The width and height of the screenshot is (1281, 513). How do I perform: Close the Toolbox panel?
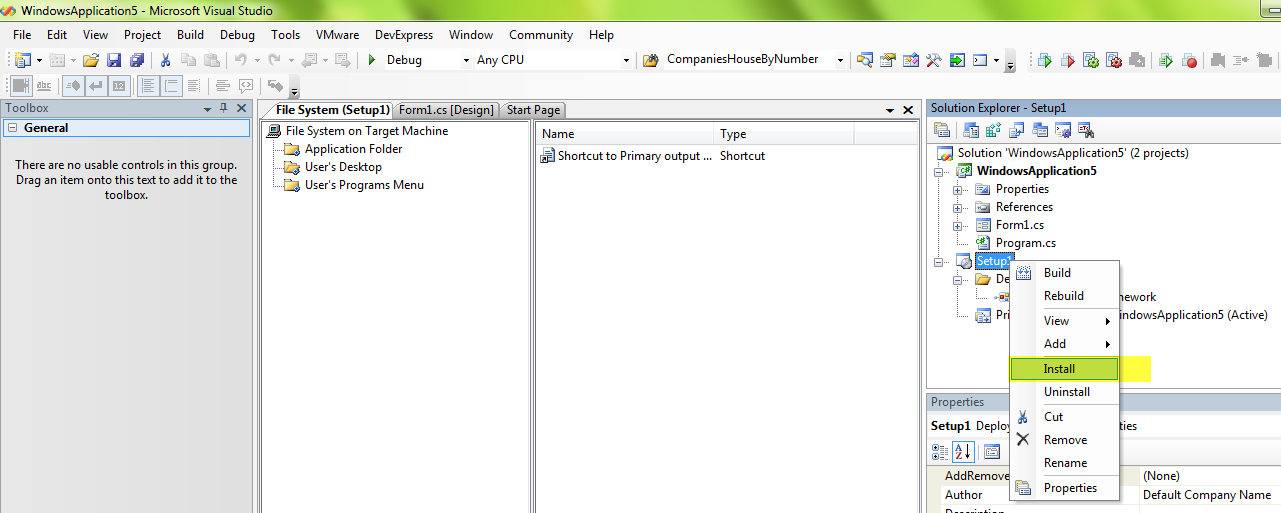[x=241, y=108]
